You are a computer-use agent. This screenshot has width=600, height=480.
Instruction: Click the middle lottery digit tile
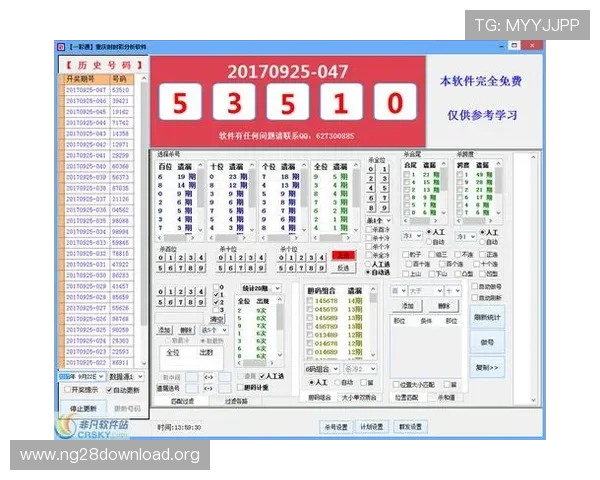[x=288, y=103]
